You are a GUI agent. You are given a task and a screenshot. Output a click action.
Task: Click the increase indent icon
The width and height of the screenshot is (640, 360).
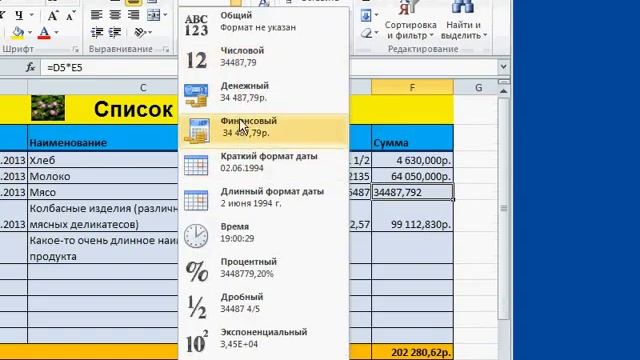click(x=115, y=33)
